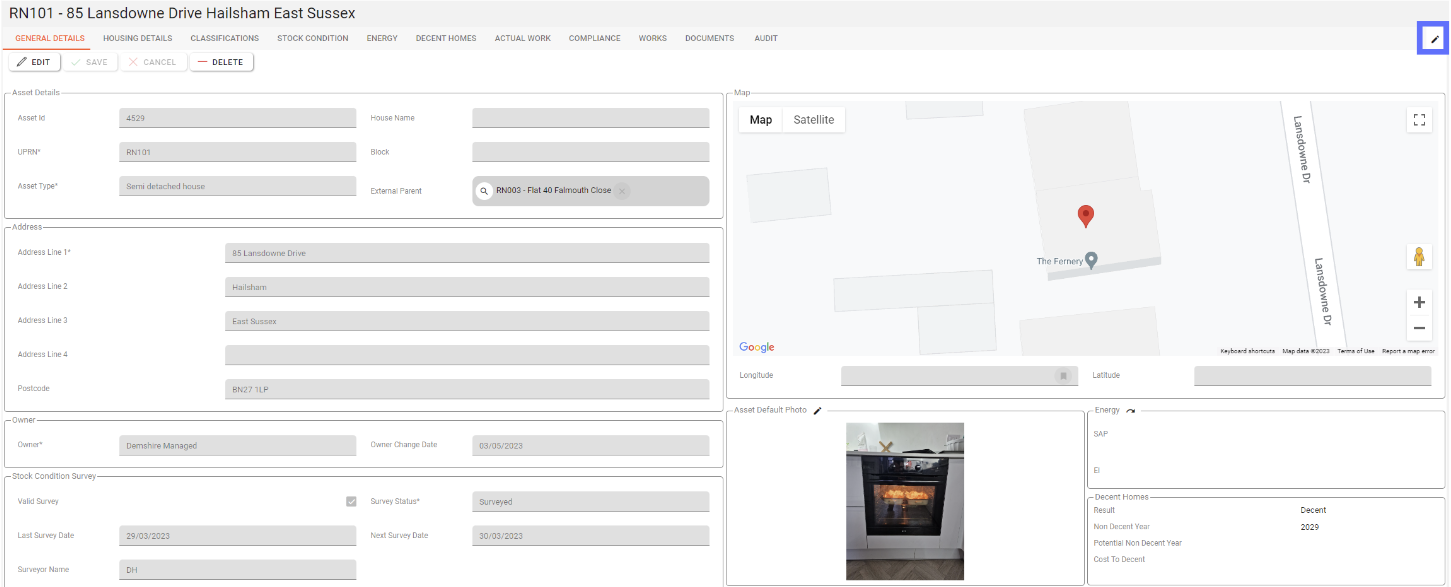Click the oven photo thumbnail
1451x587 pixels.
[x=904, y=500]
